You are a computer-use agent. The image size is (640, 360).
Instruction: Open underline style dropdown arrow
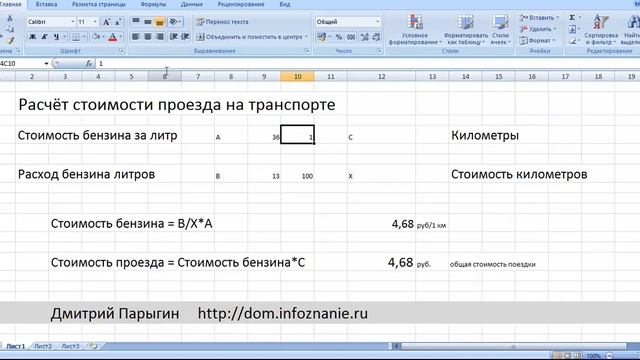[x=64, y=37]
